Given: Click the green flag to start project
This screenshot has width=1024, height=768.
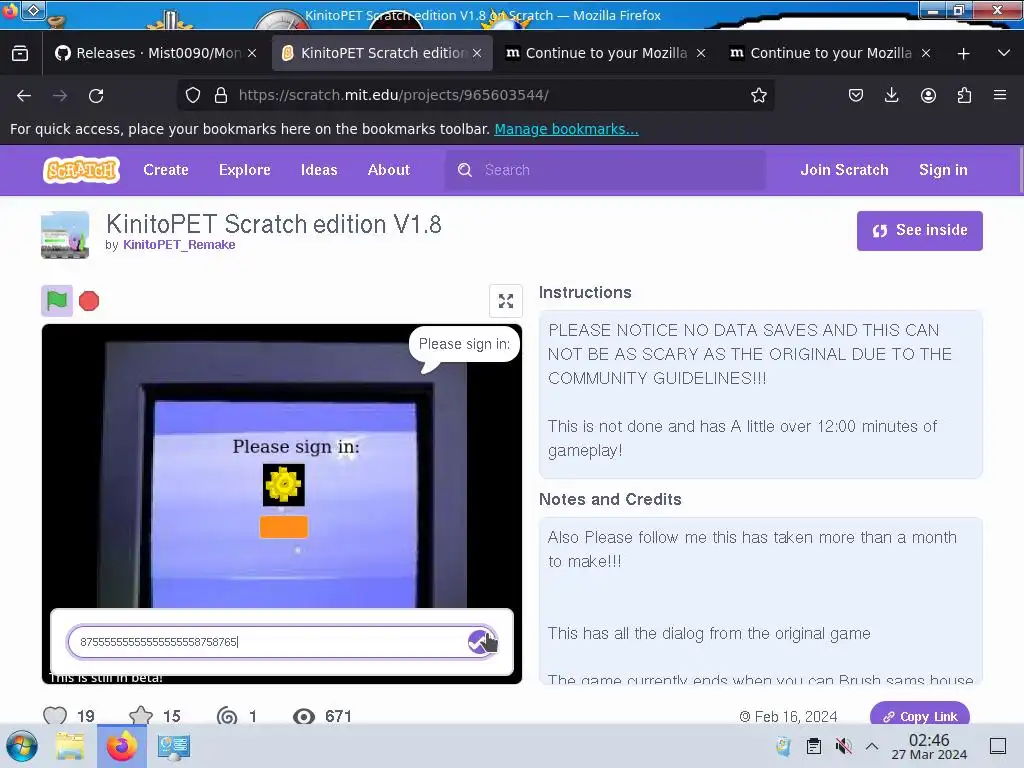Looking at the screenshot, I should [57, 301].
